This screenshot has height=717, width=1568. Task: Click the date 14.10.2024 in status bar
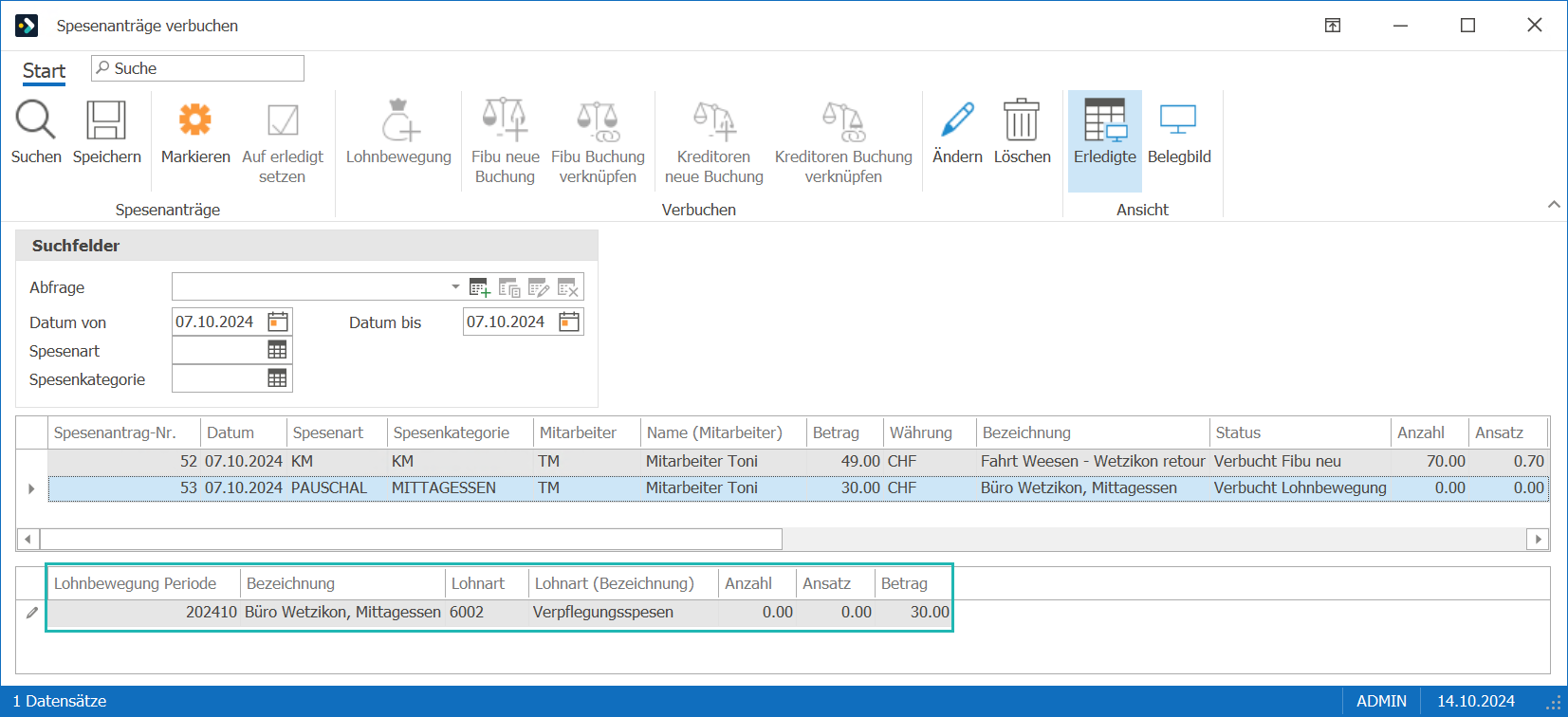tap(1476, 701)
